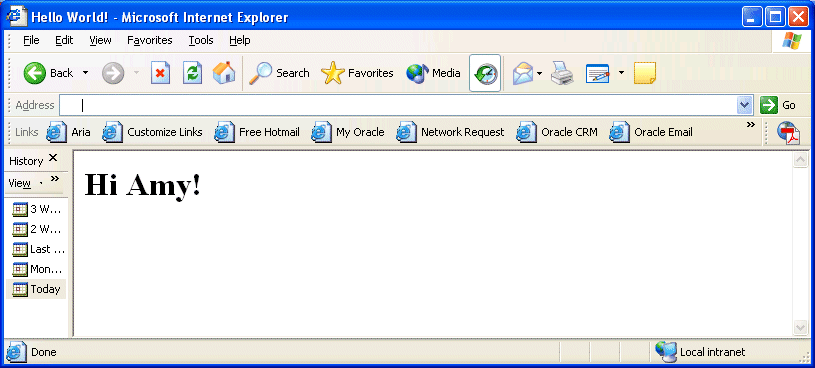The height and width of the screenshot is (368, 815).
Task: Click the Go button
Action: tap(778, 105)
